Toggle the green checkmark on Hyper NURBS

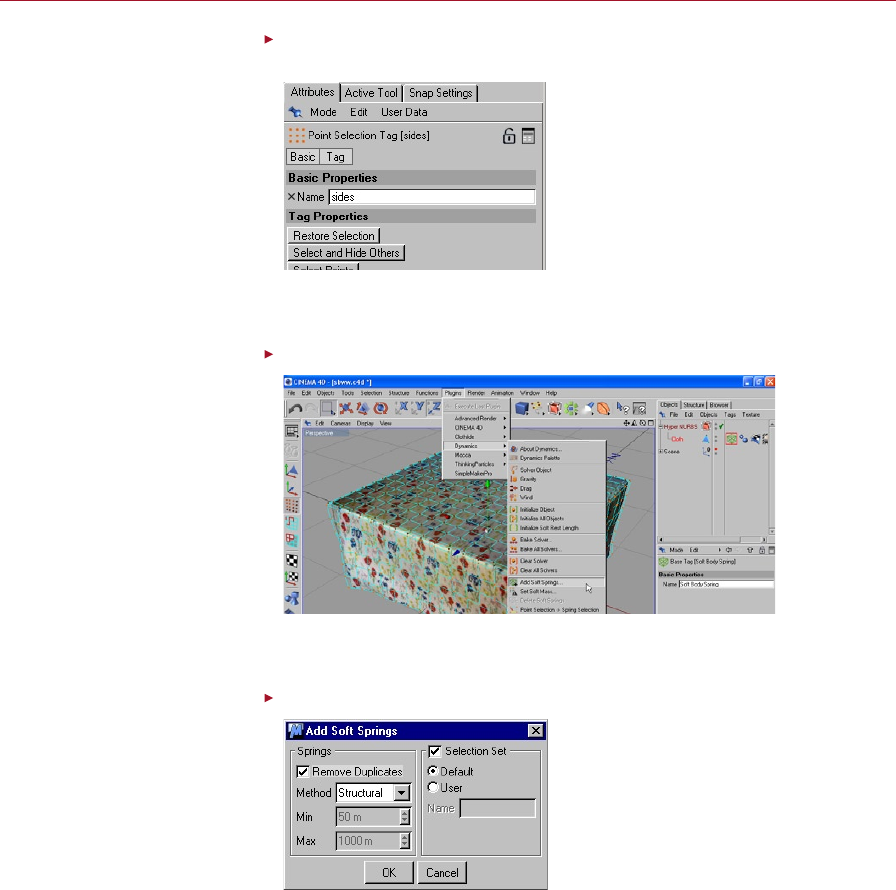pyautogui.click(x=721, y=426)
